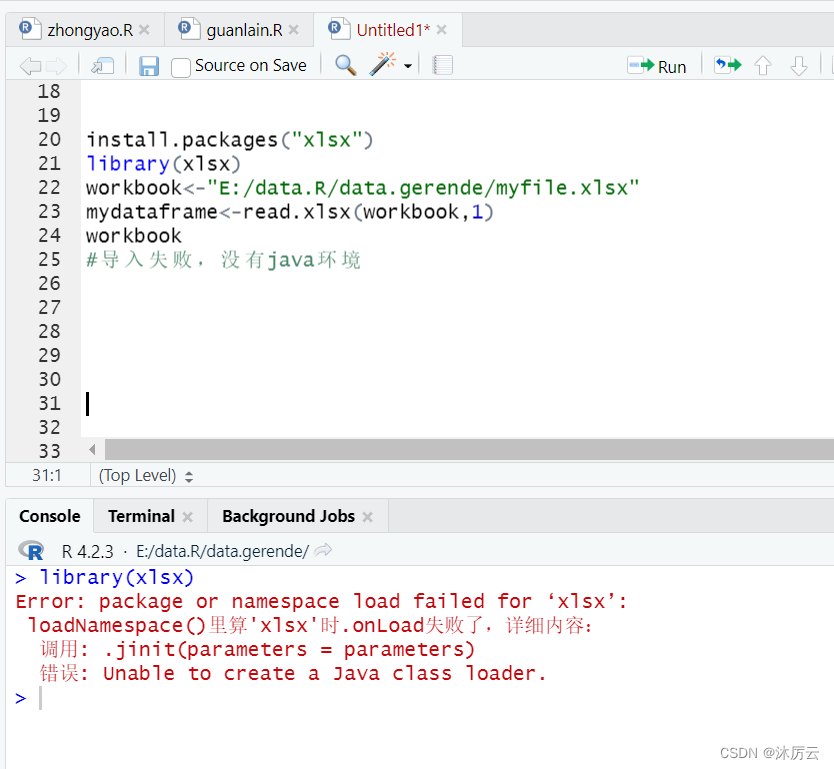Open the code tools magic wand

coord(383,64)
